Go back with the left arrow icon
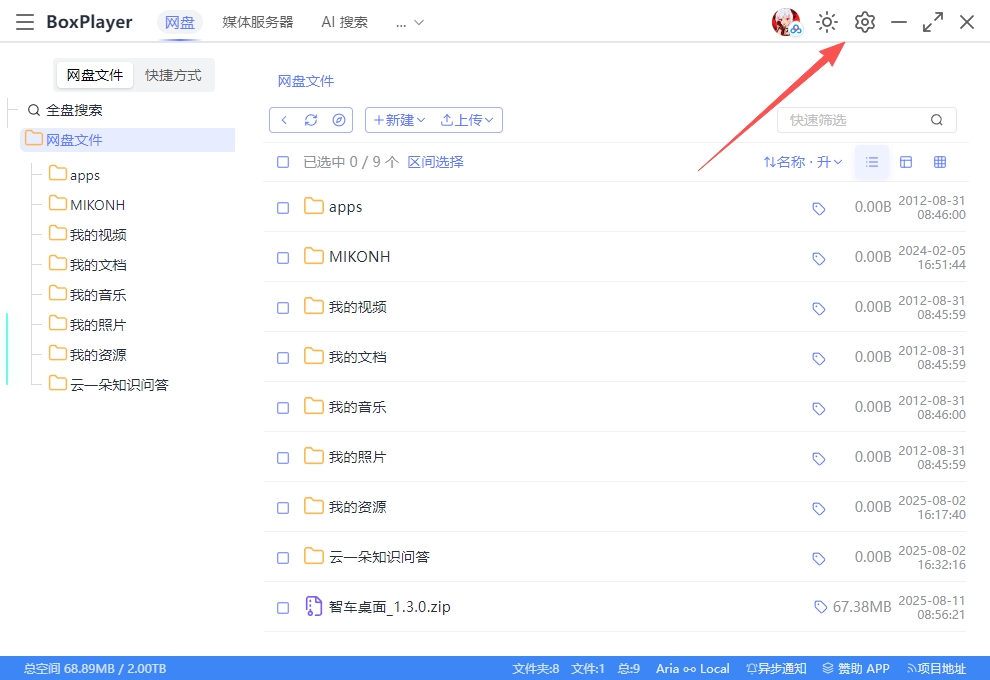 pyautogui.click(x=284, y=120)
